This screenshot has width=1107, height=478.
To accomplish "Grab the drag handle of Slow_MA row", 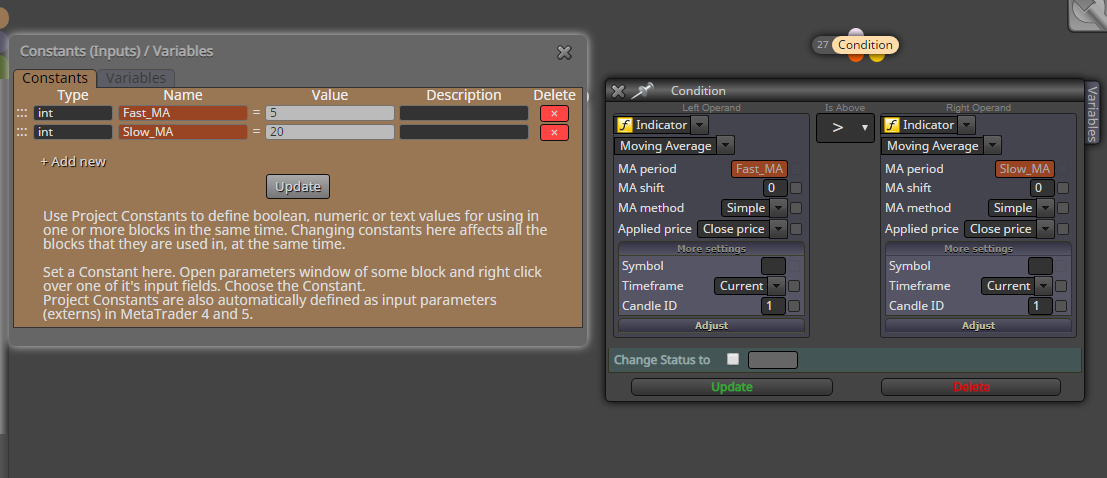I will (22, 132).
